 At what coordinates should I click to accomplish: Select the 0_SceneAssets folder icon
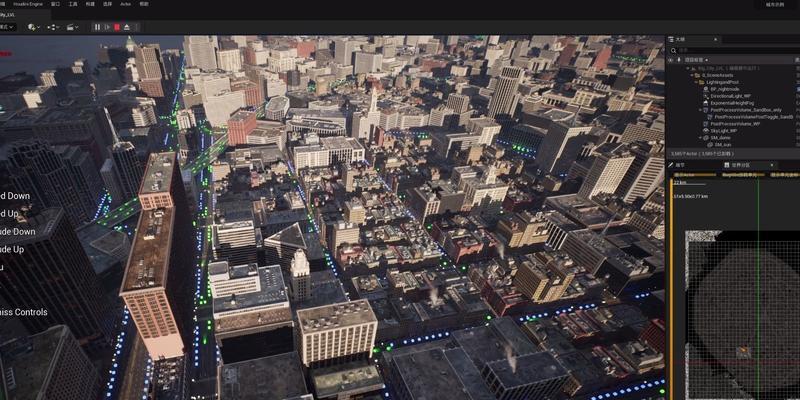point(697,76)
